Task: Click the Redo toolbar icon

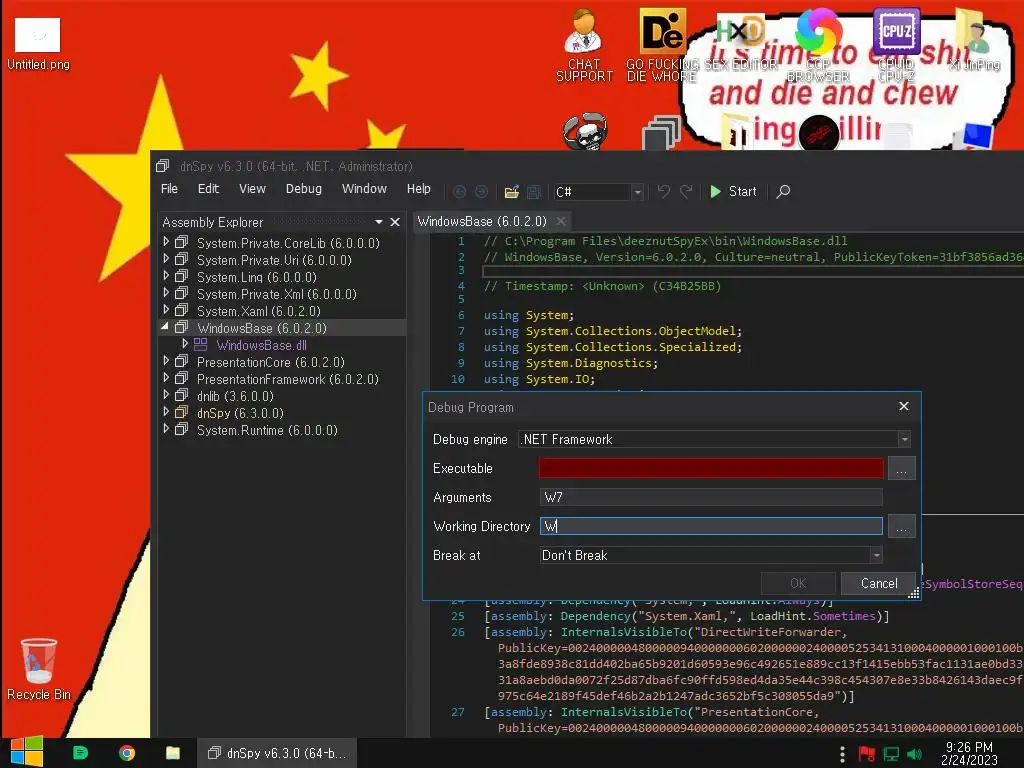Action: (x=686, y=191)
